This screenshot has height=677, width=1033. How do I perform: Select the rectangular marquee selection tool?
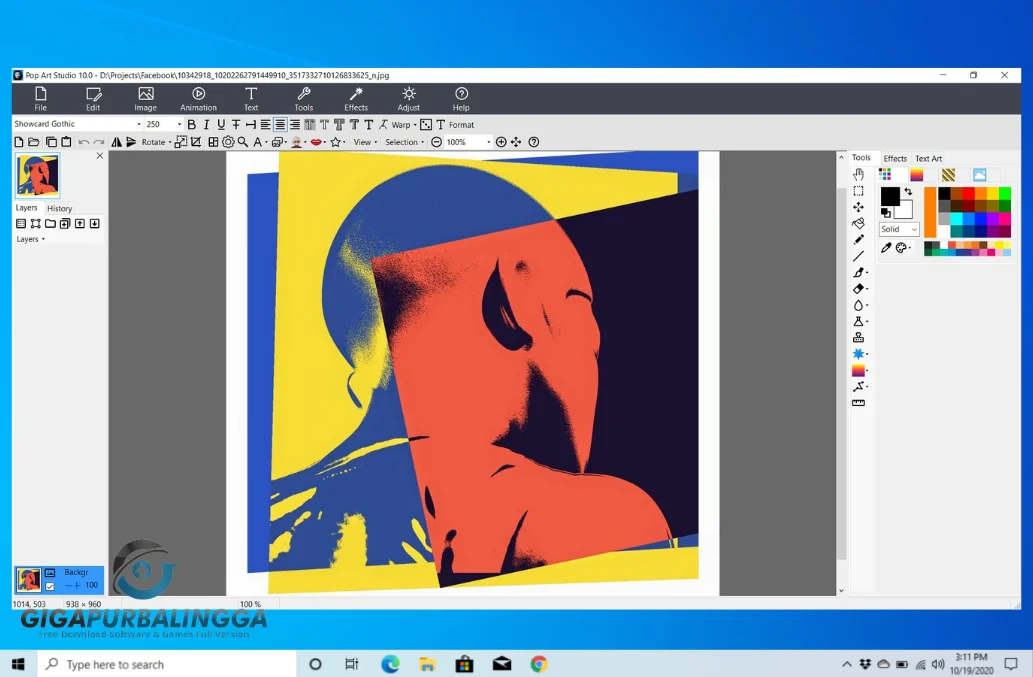[x=858, y=191]
